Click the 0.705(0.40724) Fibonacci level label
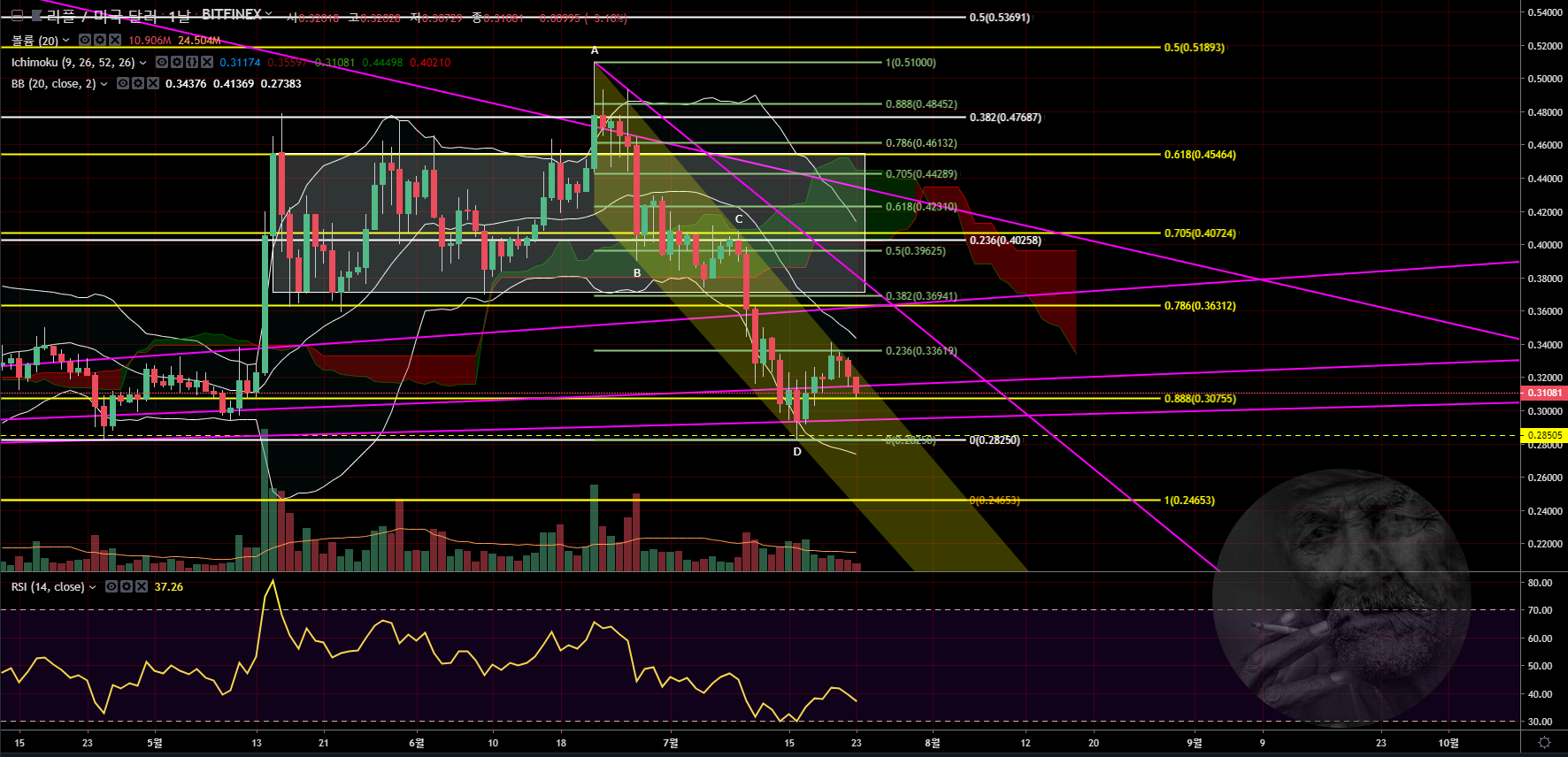Screen dimensions: 1568x757 coord(1200,233)
